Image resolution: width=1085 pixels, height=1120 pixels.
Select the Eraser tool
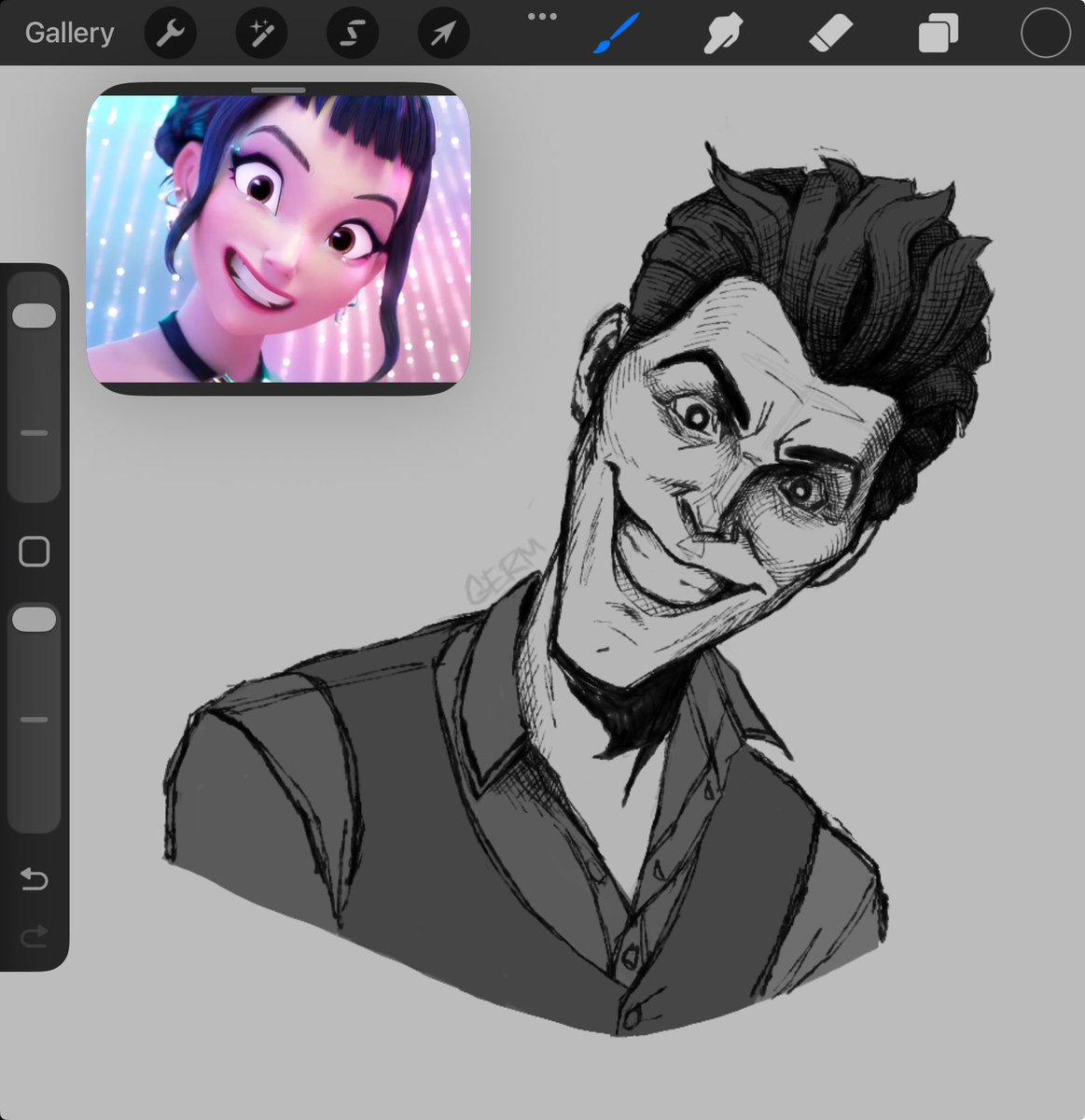(x=830, y=35)
